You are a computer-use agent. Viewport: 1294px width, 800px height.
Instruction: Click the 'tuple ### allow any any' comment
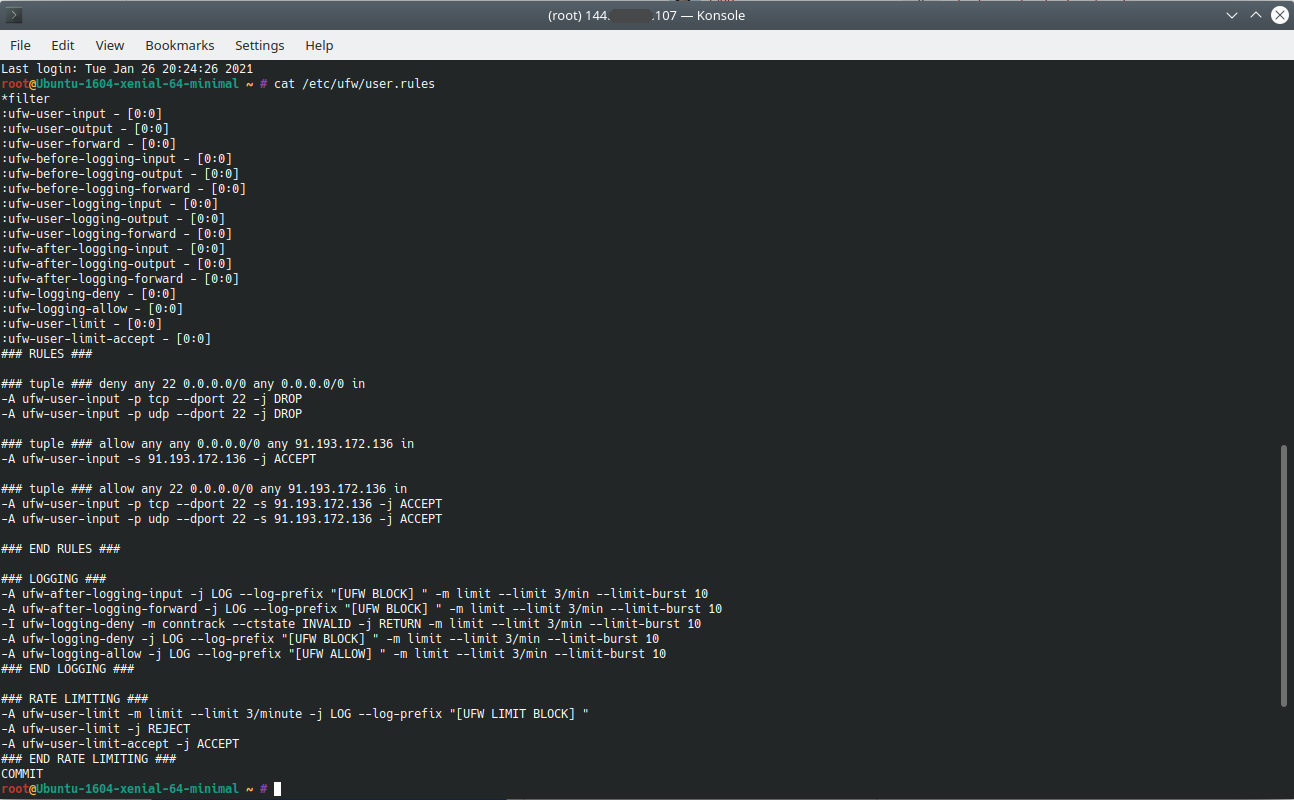208,444
